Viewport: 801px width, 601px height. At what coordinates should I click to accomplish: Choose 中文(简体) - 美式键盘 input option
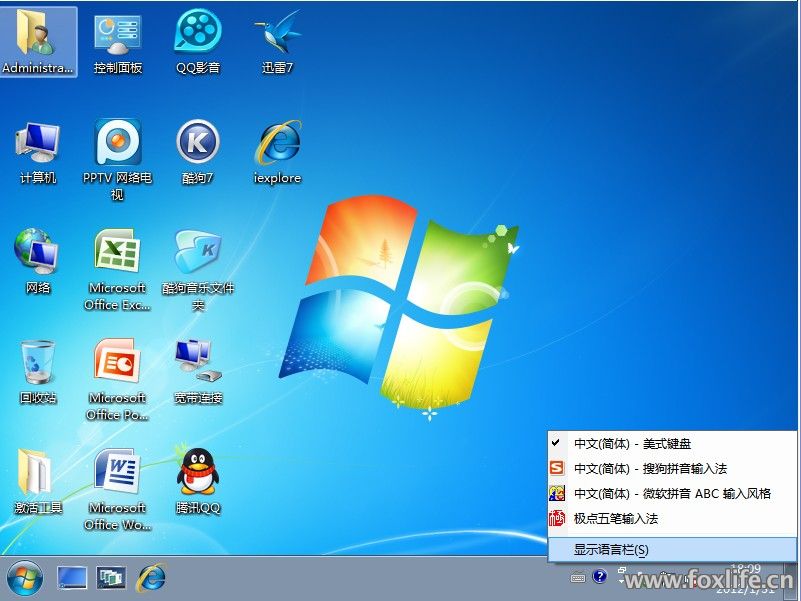tap(672, 444)
